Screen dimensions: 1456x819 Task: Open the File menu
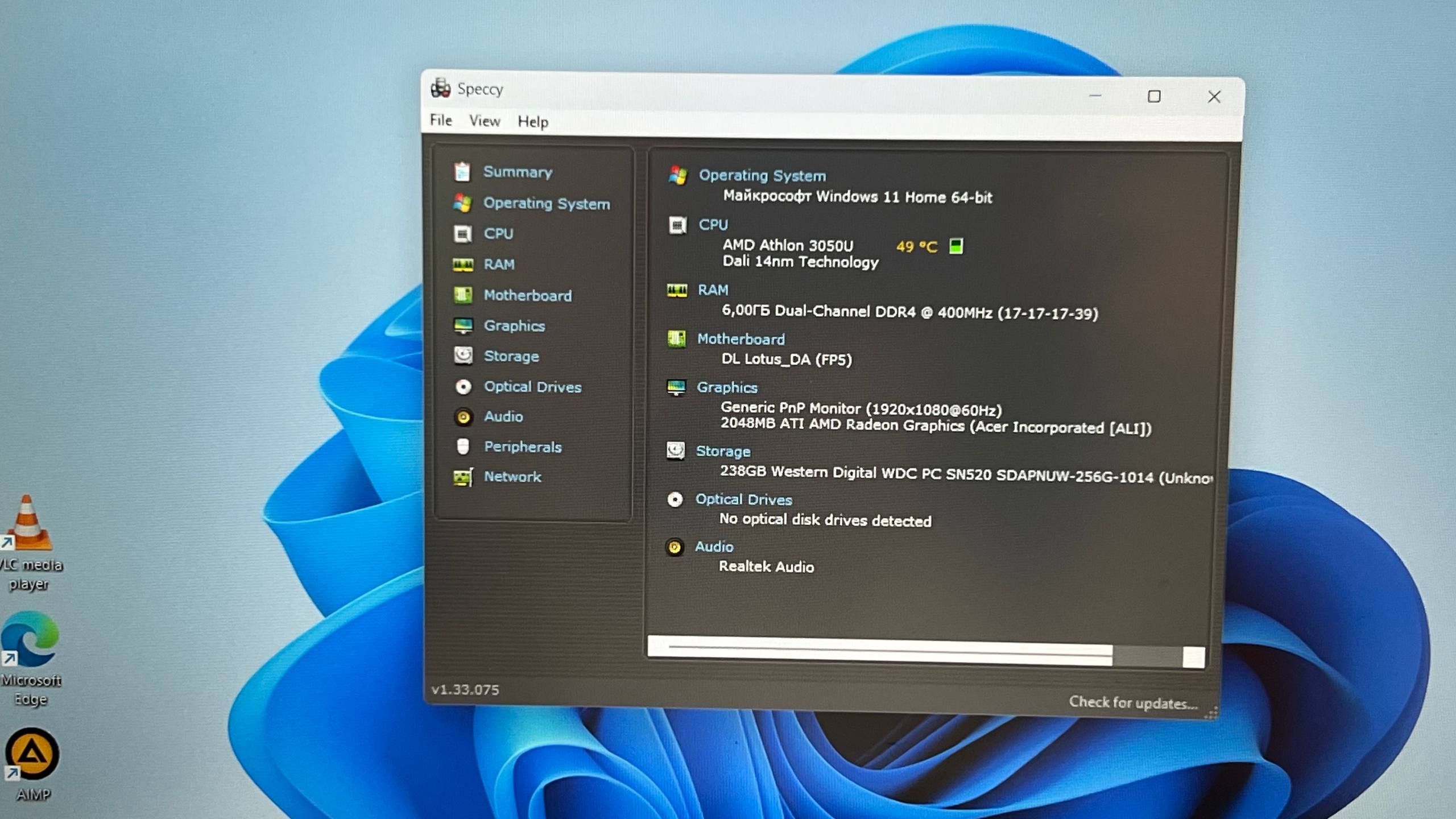(441, 120)
